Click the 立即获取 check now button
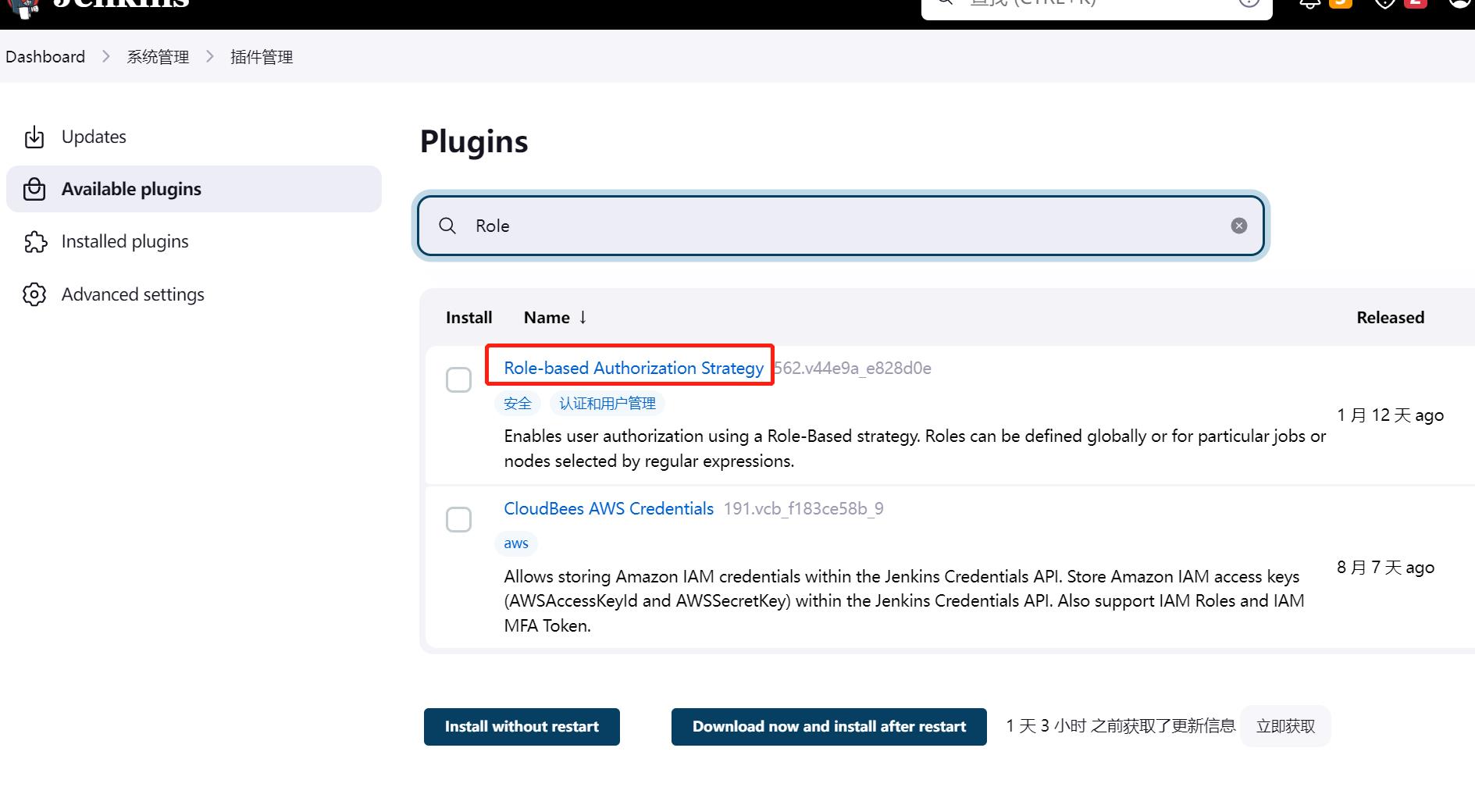 pos(1285,726)
